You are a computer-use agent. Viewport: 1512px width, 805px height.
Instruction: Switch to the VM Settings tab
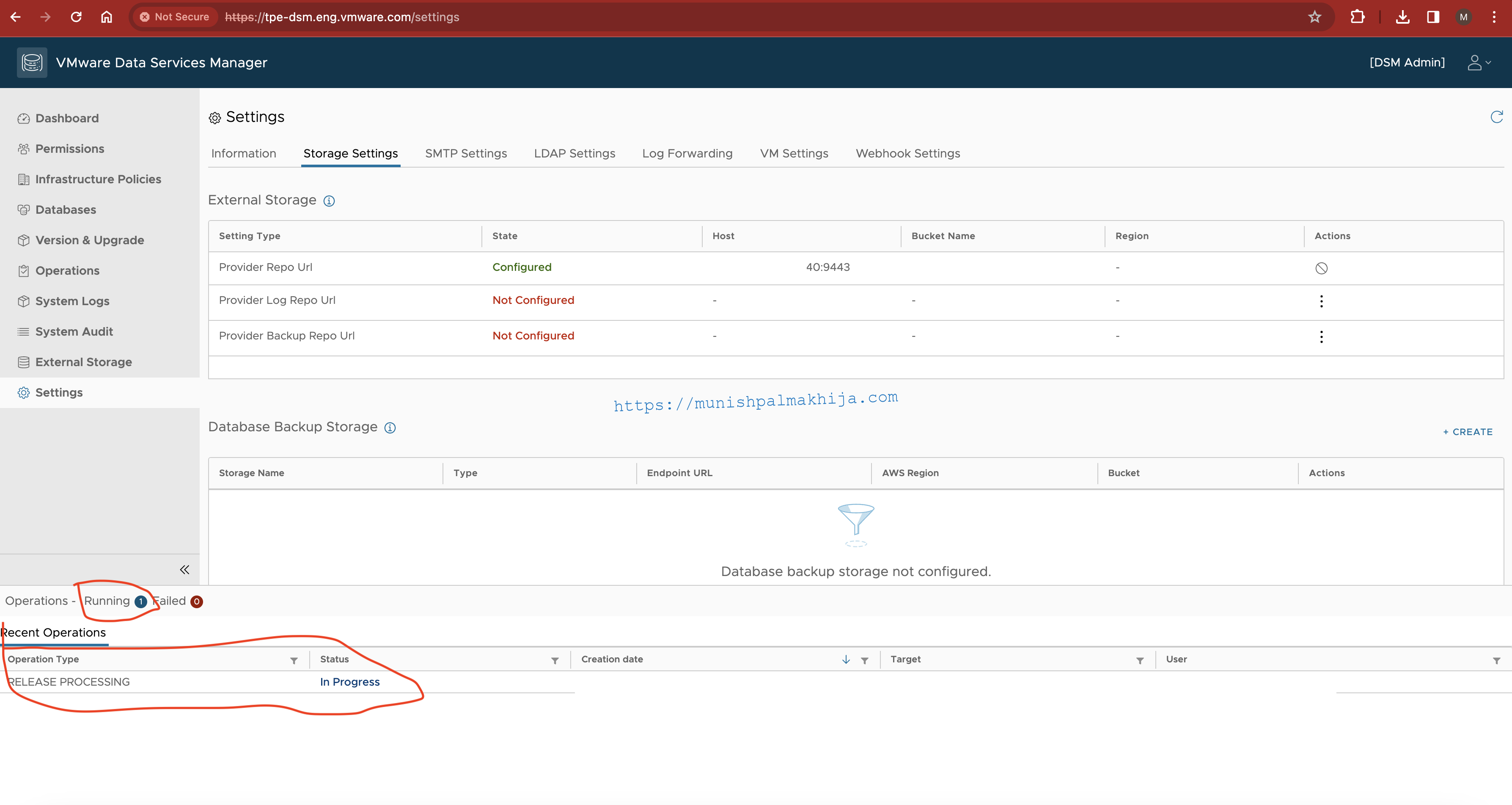click(794, 153)
